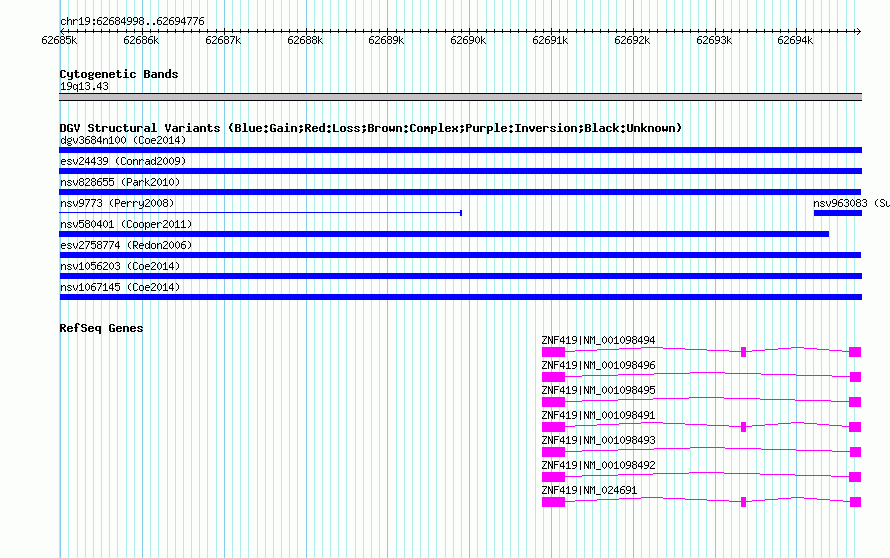The height and width of the screenshot is (558, 890).
Task: Open the Cytogenetic Bands track title
Action: (x=119, y=74)
